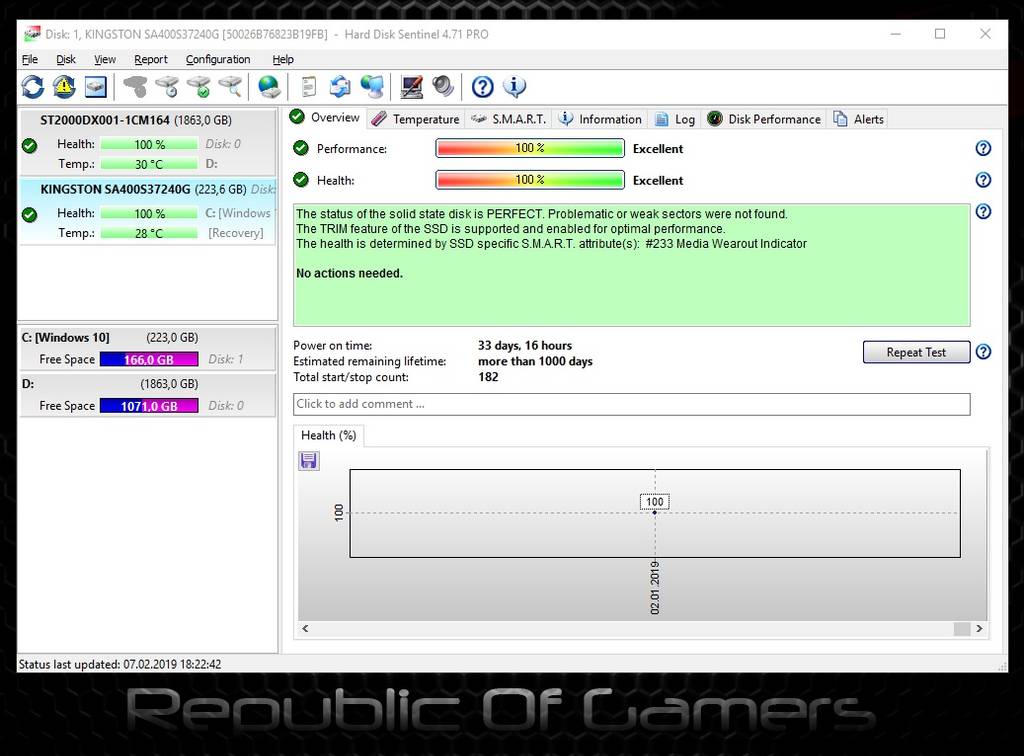The width and height of the screenshot is (1024, 756).
Task: Open the Help menu
Action: [283, 59]
